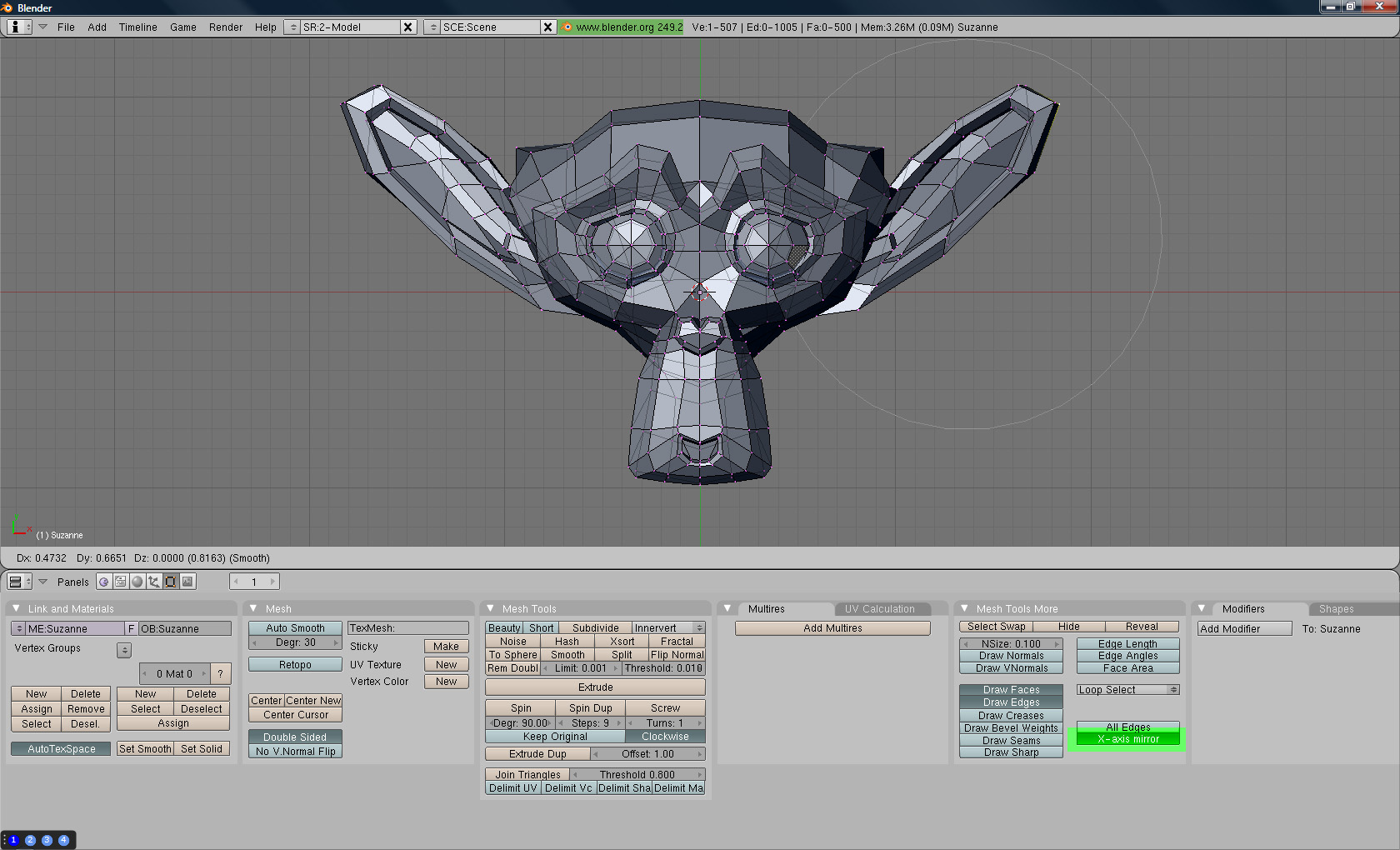Switch to the Logic panels icon
This screenshot has height=850, width=1400.
(104, 582)
